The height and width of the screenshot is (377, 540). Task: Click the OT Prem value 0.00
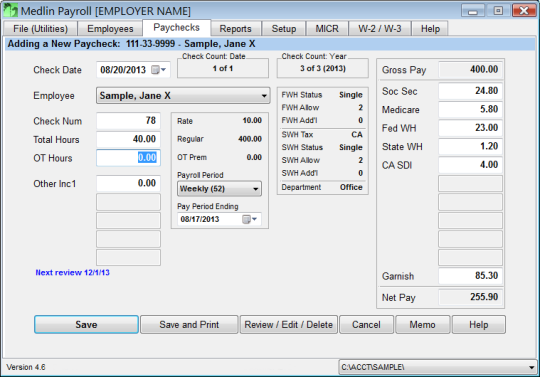(x=254, y=157)
